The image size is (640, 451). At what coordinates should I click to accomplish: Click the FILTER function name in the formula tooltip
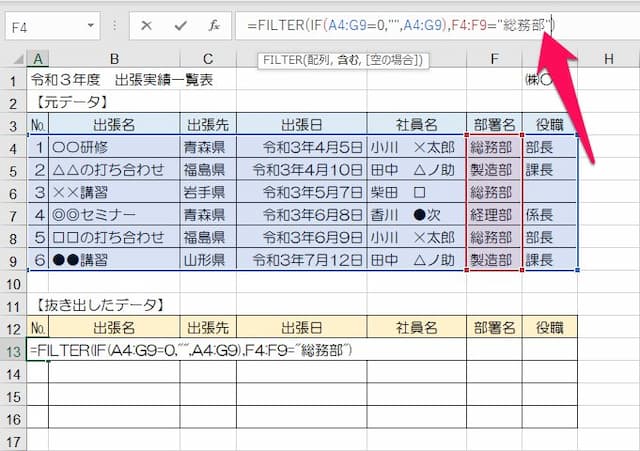[282, 60]
